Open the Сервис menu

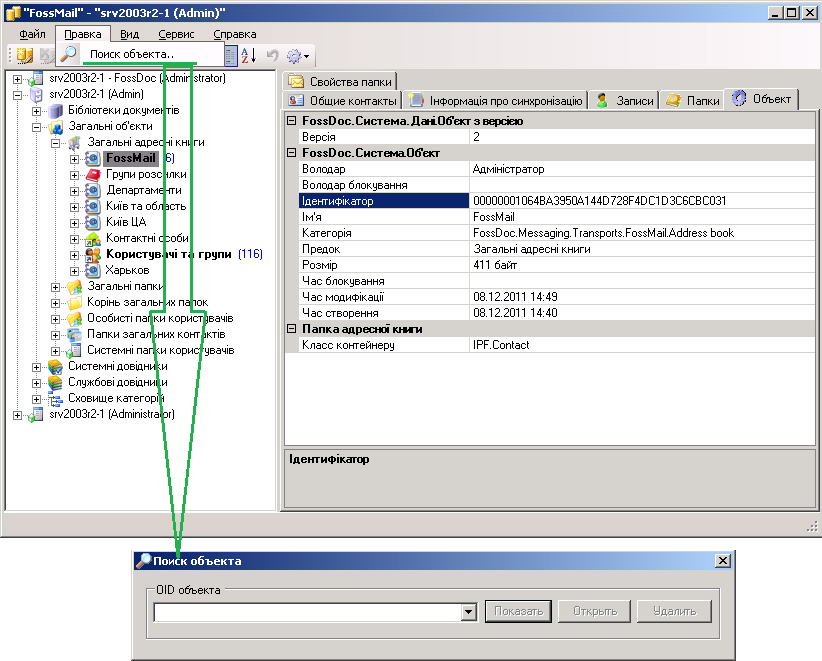click(176, 34)
